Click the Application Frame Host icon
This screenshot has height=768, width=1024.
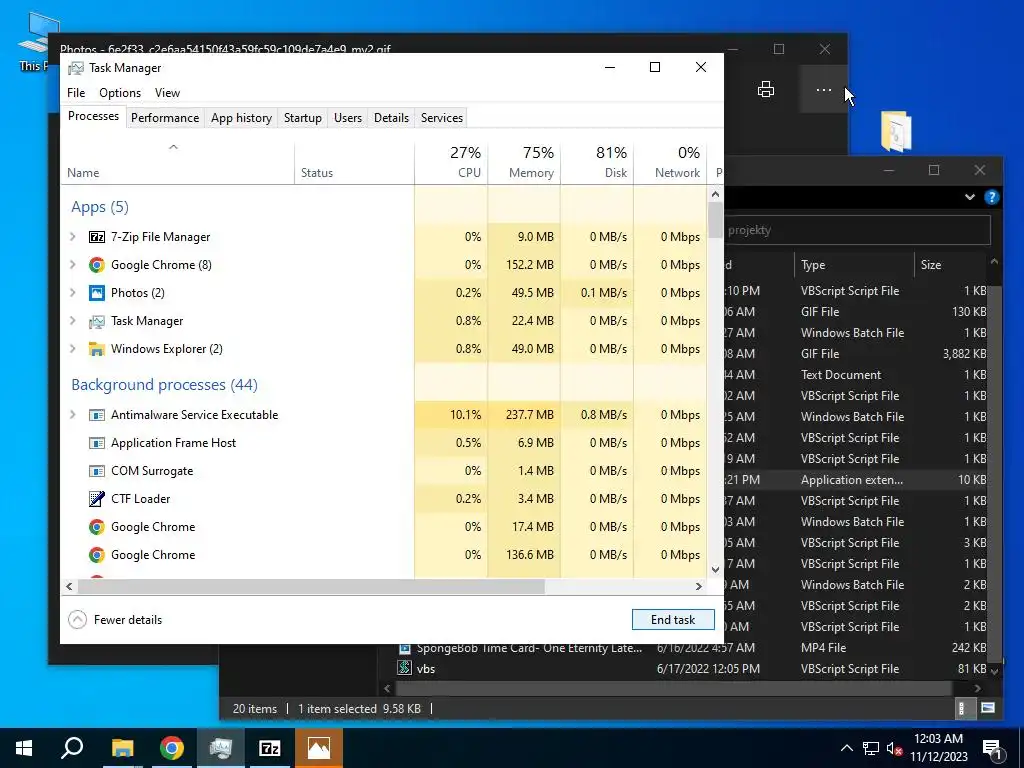[97, 443]
